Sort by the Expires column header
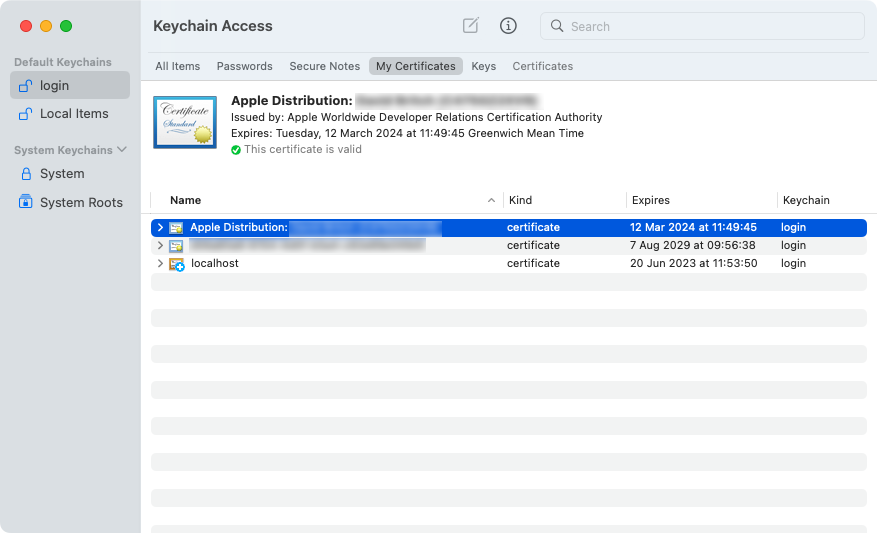 (650, 200)
